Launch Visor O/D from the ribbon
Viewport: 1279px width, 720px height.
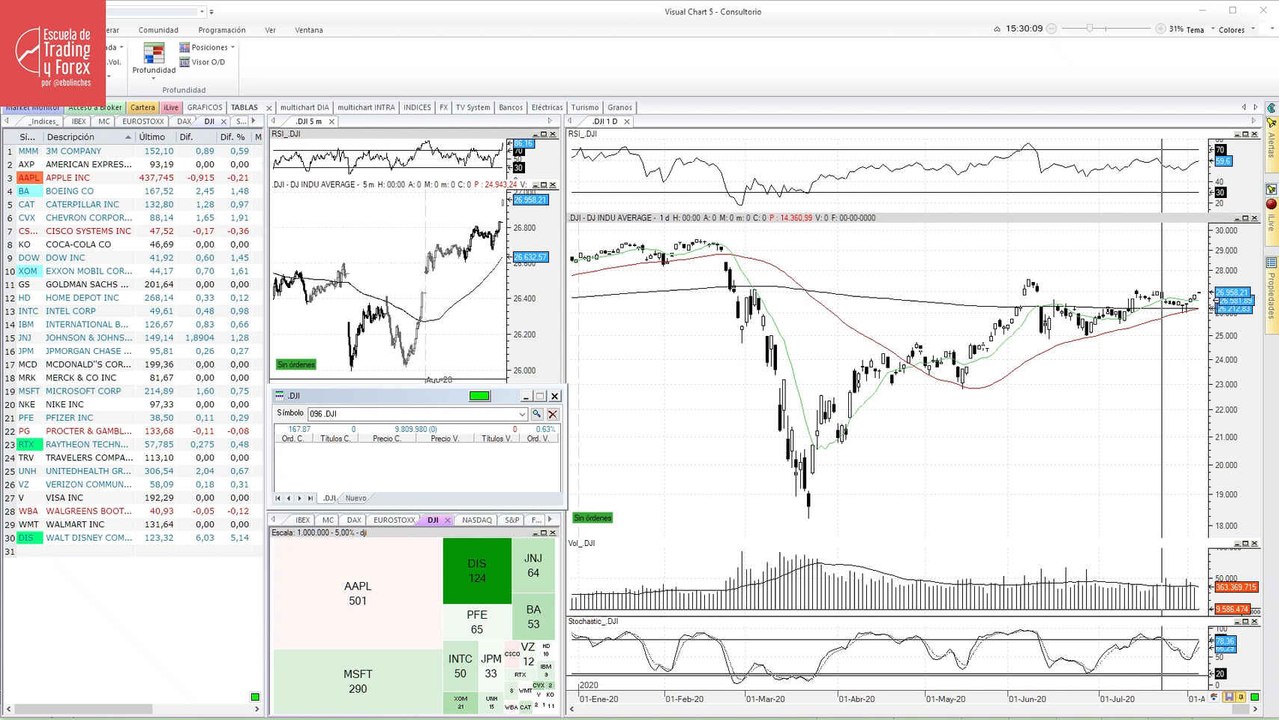click(202, 62)
